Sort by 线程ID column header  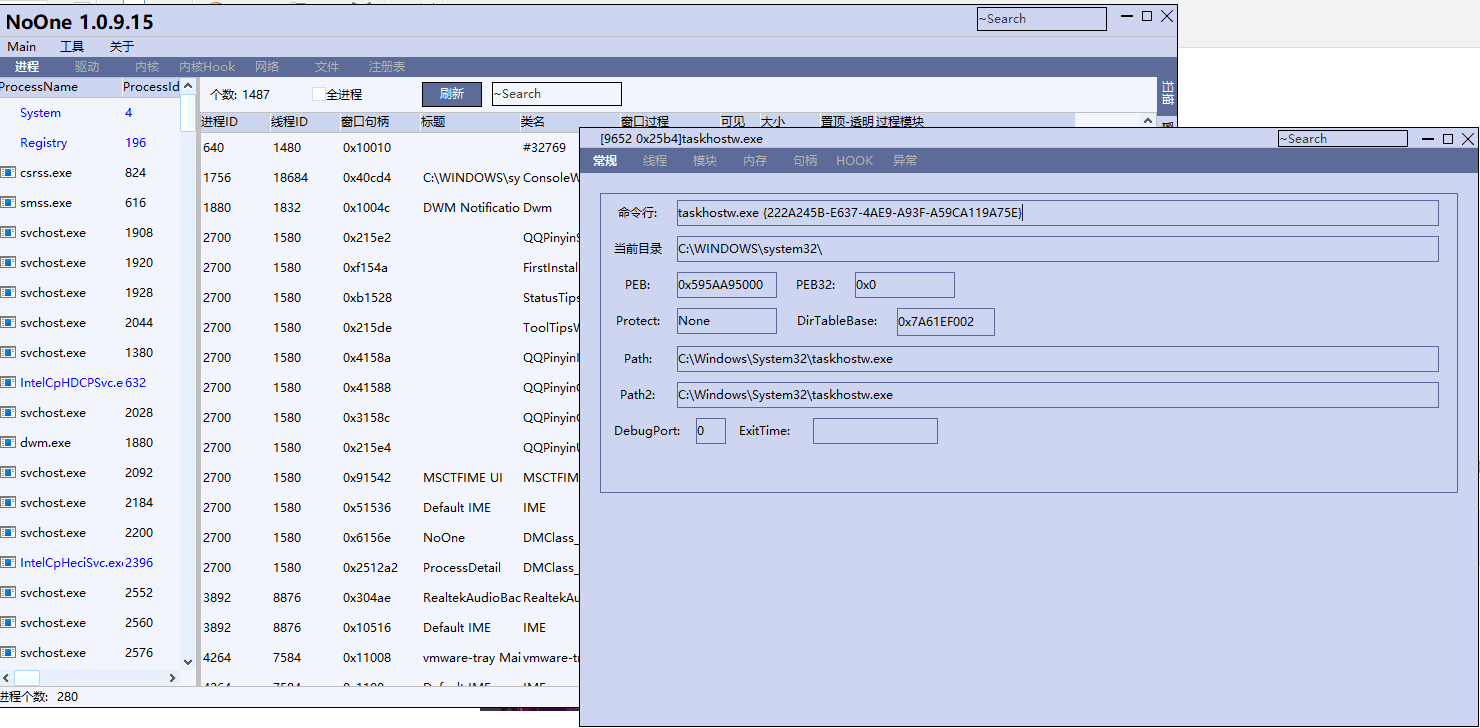click(x=304, y=122)
